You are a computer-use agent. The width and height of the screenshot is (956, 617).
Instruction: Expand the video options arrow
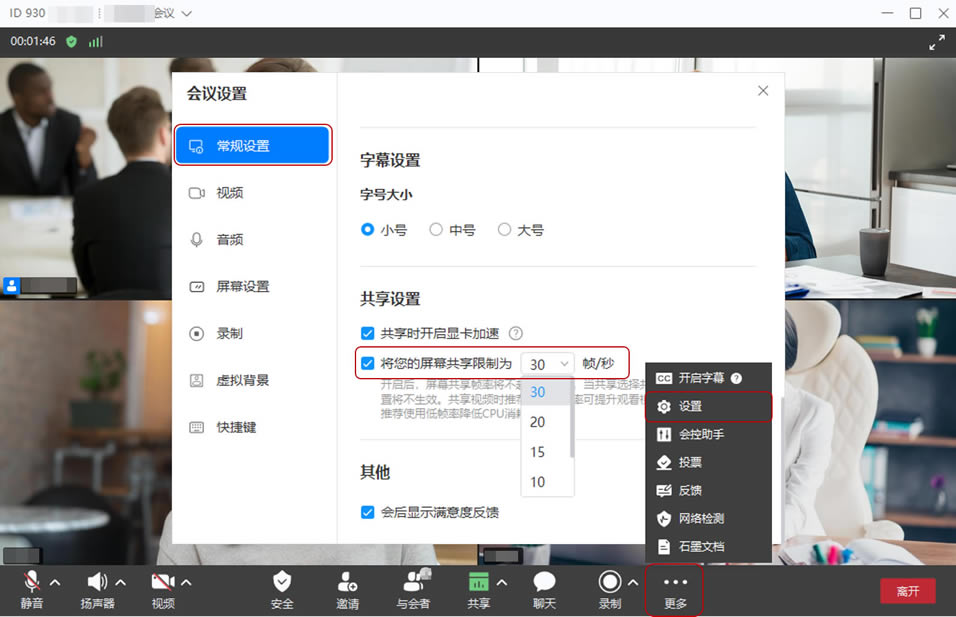185,582
